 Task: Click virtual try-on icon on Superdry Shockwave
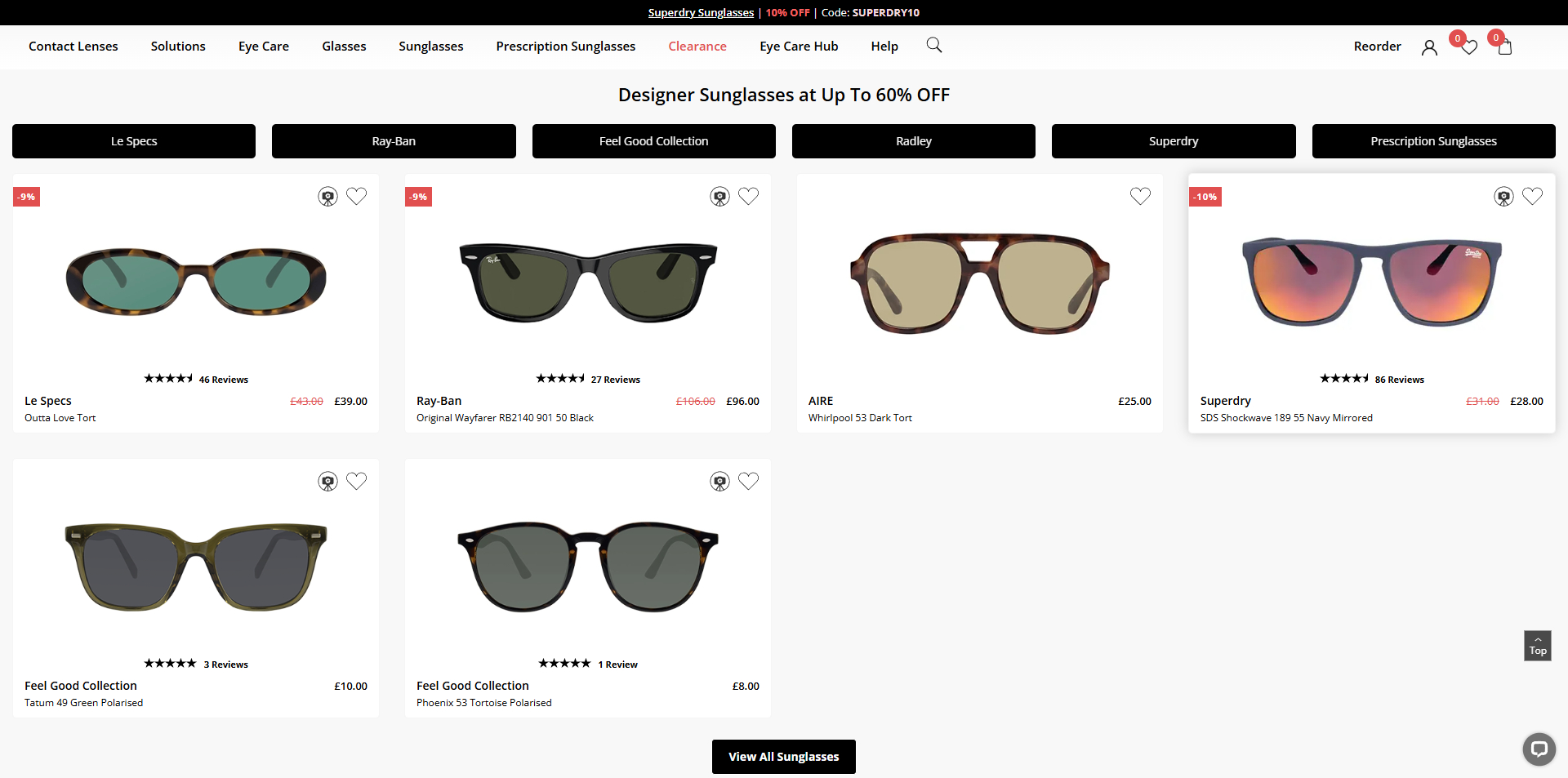1503,197
